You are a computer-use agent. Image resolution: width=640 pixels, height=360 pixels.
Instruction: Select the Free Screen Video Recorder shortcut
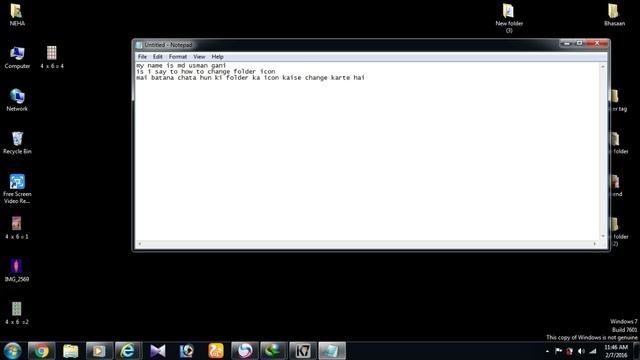coord(17,189)
